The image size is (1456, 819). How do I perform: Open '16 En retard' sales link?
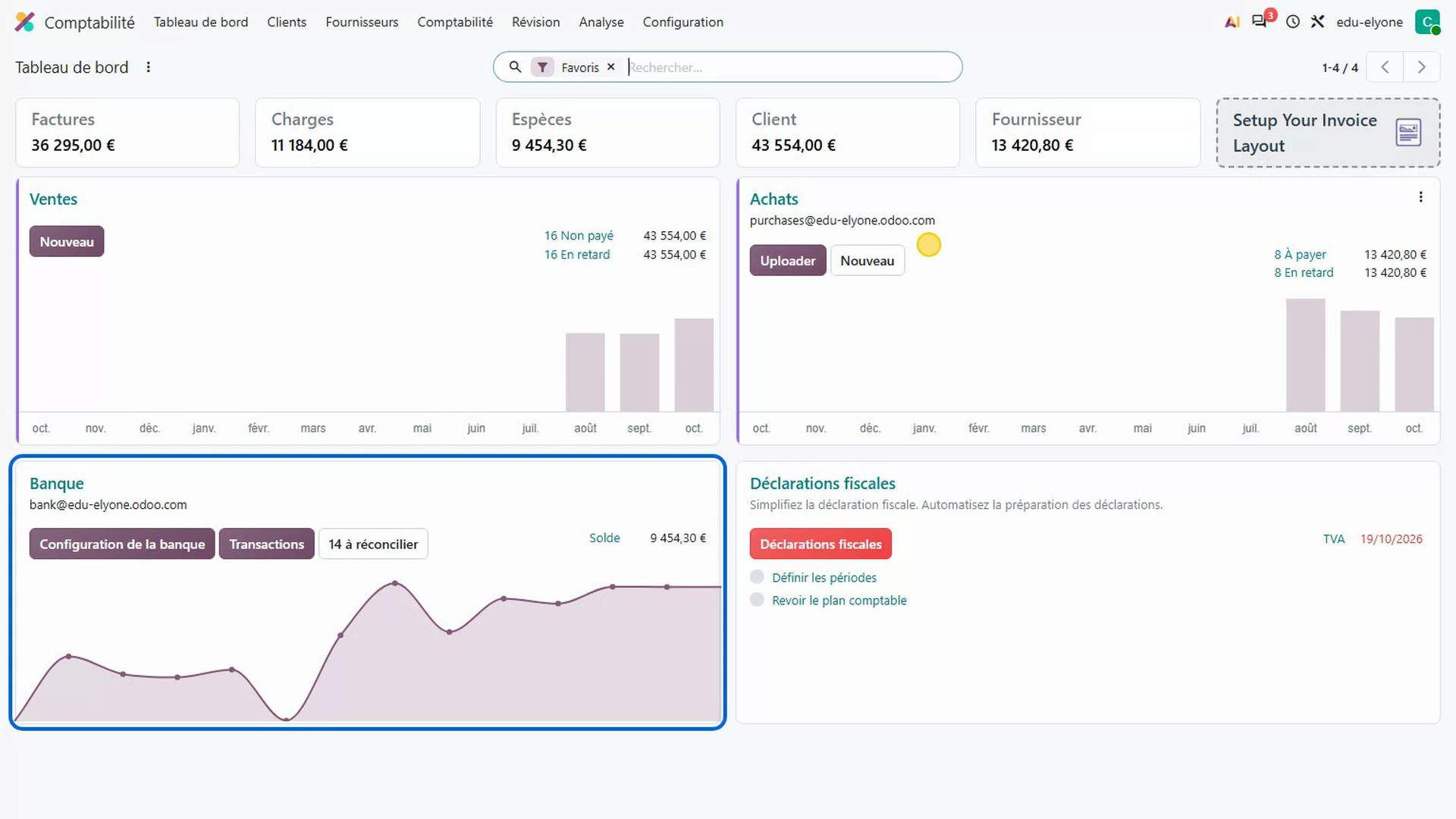[577, 255]
